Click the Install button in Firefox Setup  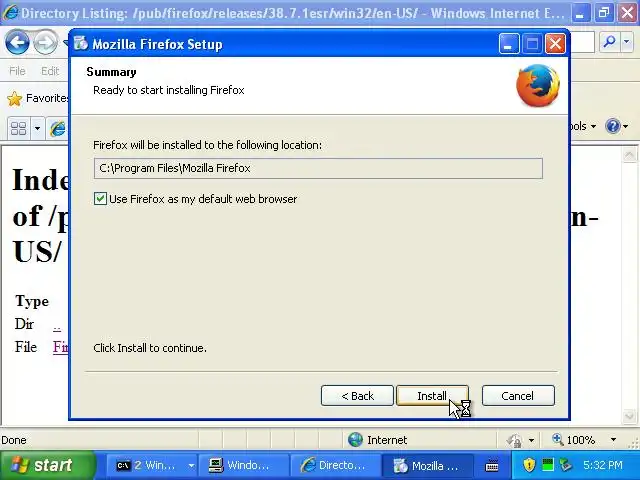432,396
